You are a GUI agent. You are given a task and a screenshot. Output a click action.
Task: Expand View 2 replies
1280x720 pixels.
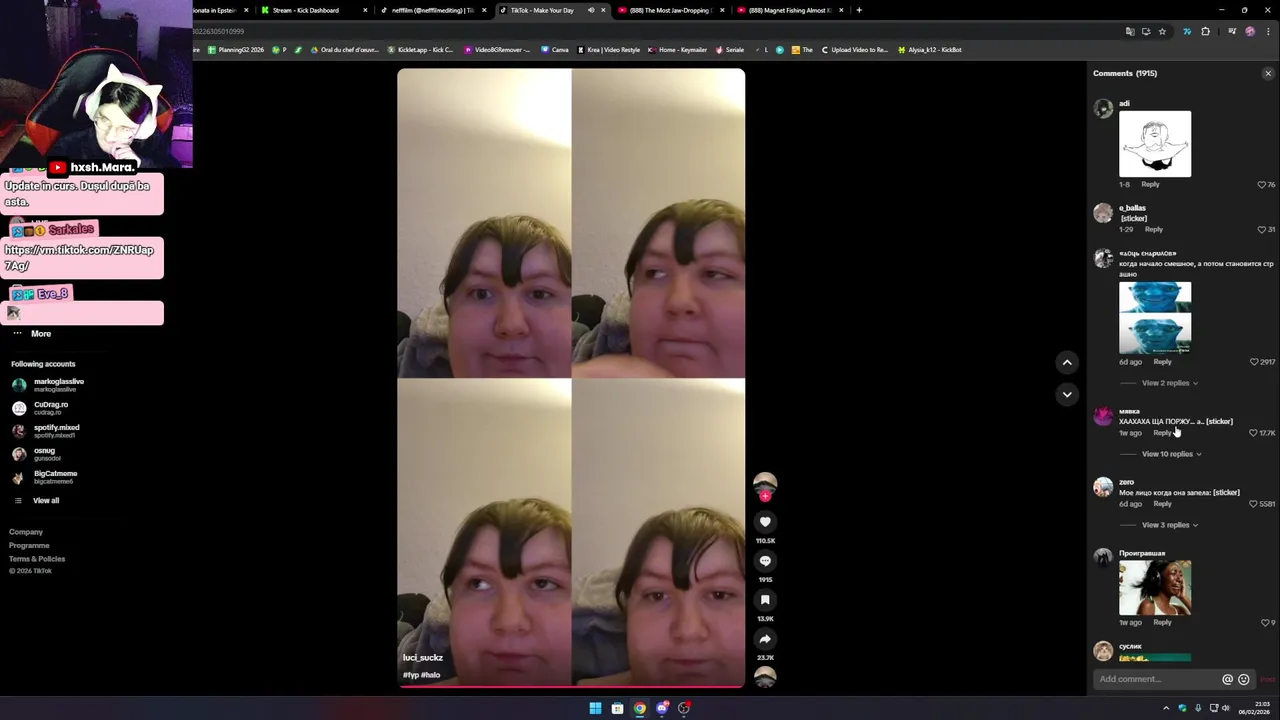(1170, 383)
